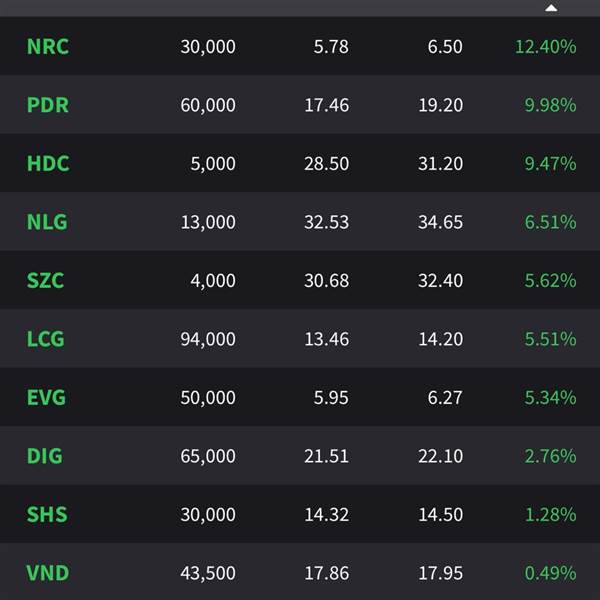The image size is (600, 600).
Task: Click the LCG ticker symbol
Action: [45, 339]
